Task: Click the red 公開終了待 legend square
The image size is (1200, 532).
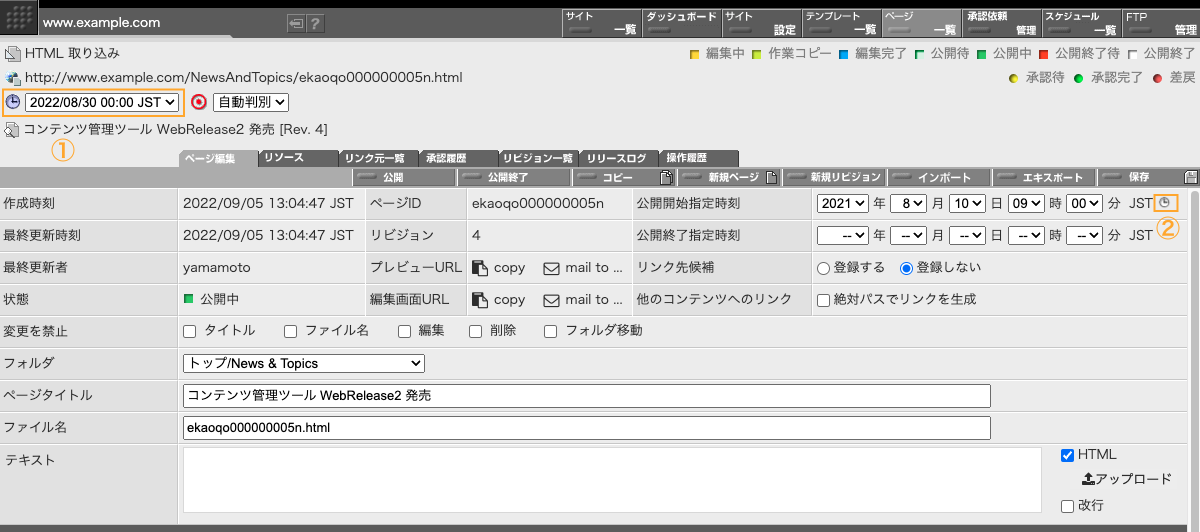Action: [1043, 54]
